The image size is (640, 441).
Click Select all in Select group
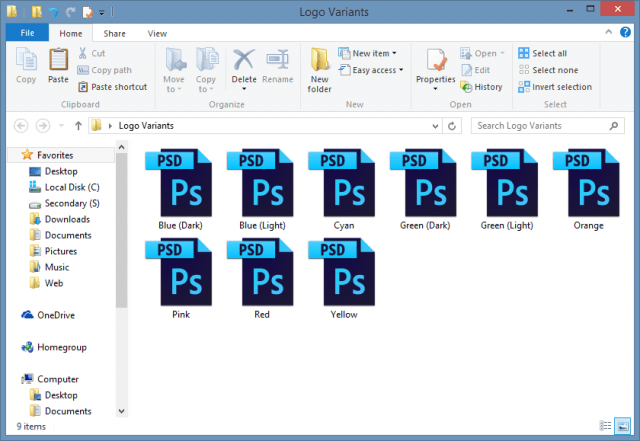click(x=542, y=53)
